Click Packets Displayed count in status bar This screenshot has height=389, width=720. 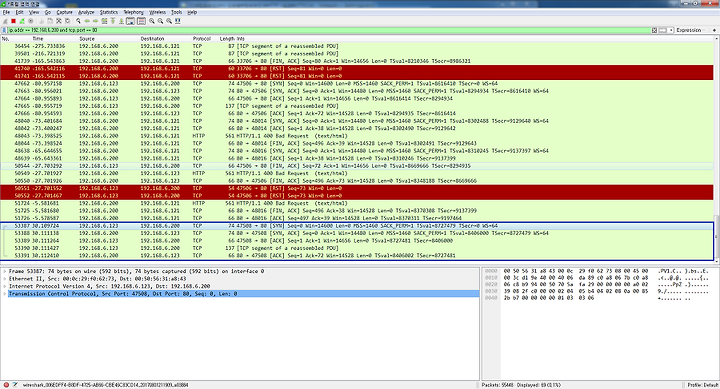(x=521, y=385)
